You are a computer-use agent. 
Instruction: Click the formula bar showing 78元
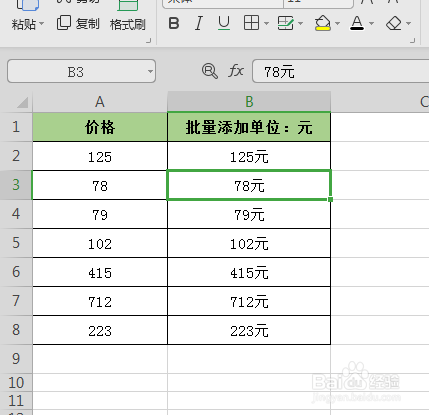tap(341, 71)
